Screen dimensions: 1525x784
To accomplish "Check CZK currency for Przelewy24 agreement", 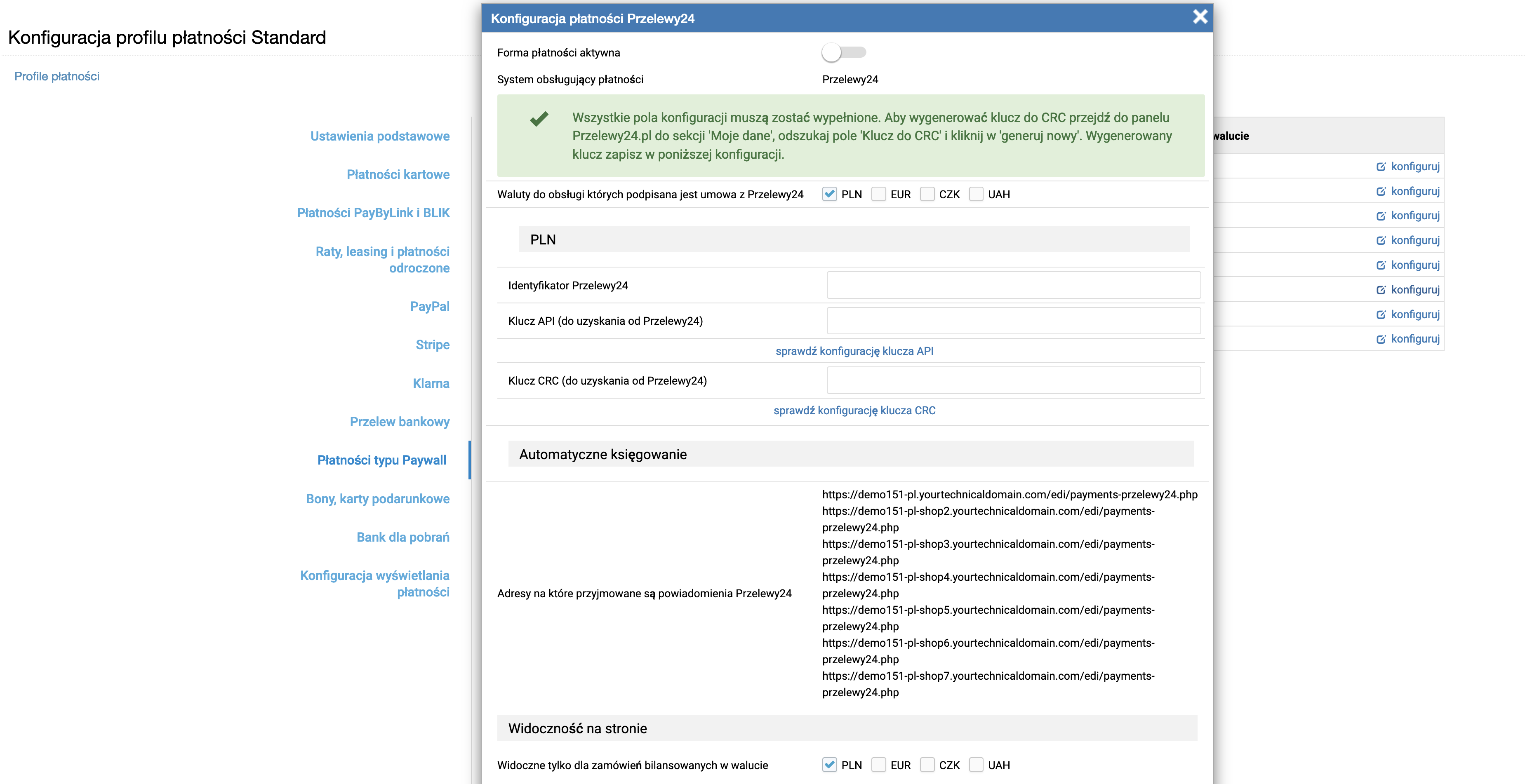I will [x=927, y=194].
